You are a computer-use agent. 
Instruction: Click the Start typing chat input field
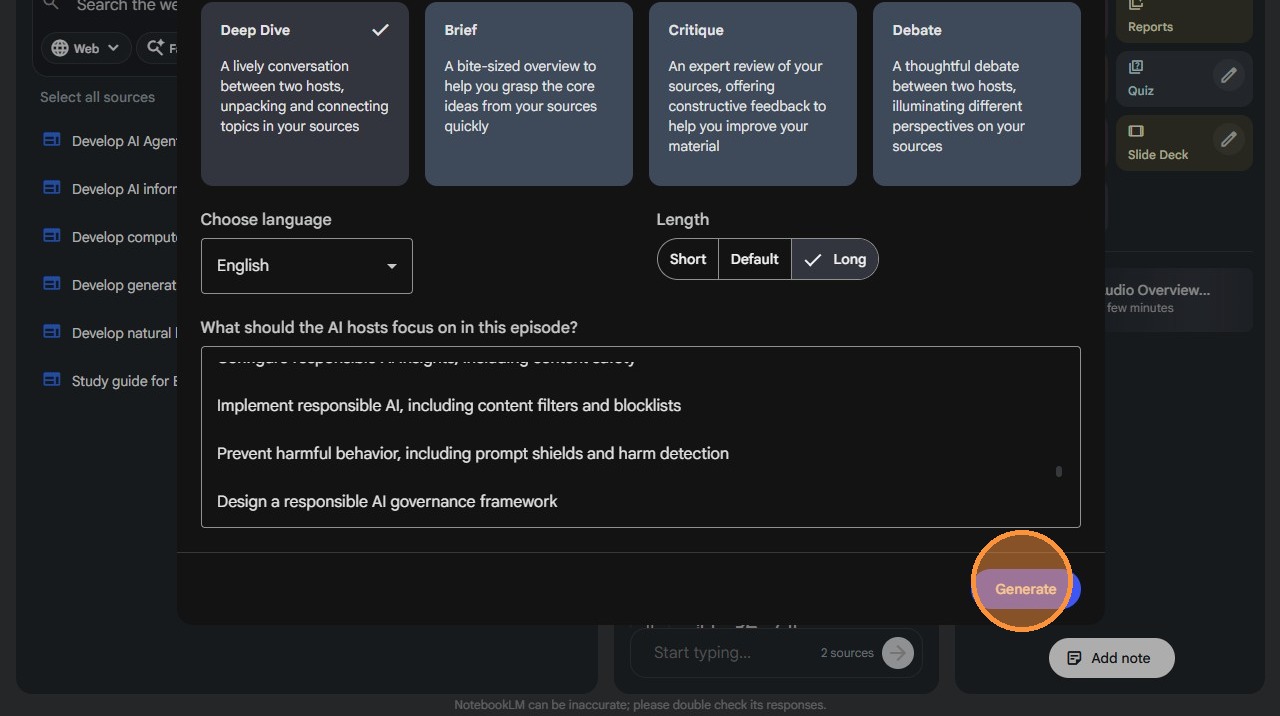(730, 653)
